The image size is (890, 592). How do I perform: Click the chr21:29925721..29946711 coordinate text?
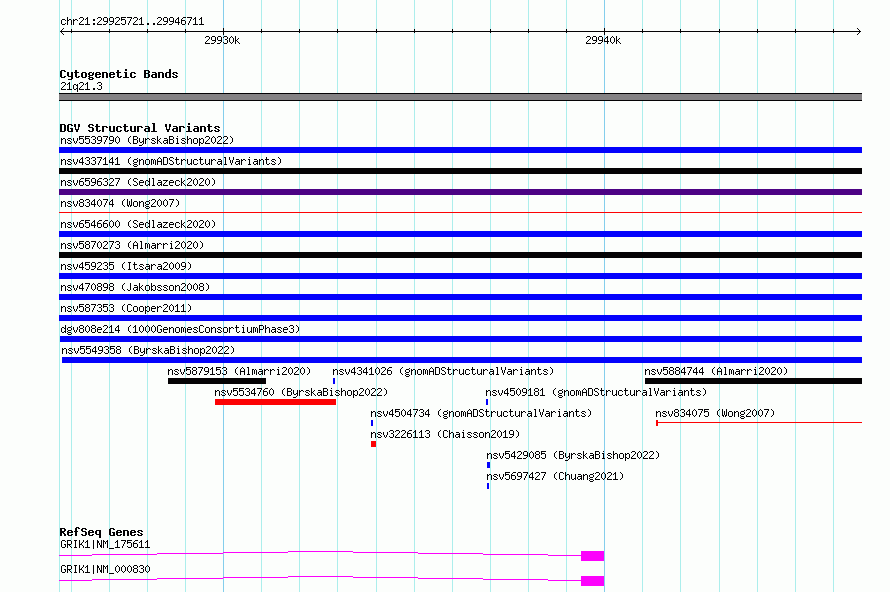pos(132,21)
